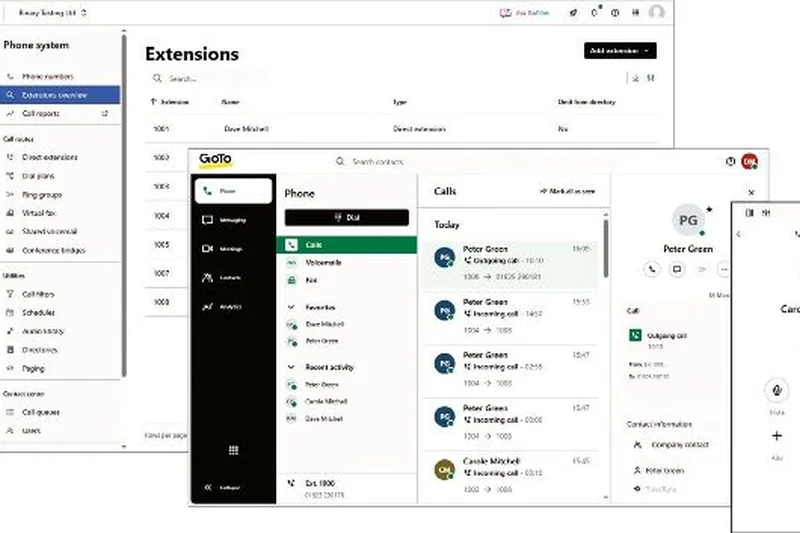Open the account switcher dropdown at top left
The width and height of the screenshot is (800, 533).
(x=53, y=13)
